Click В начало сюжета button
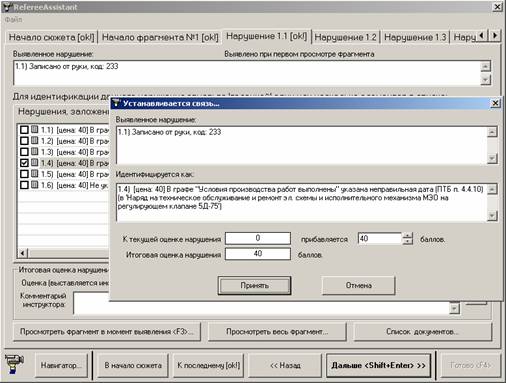506x383 pixels. (133, 365)
